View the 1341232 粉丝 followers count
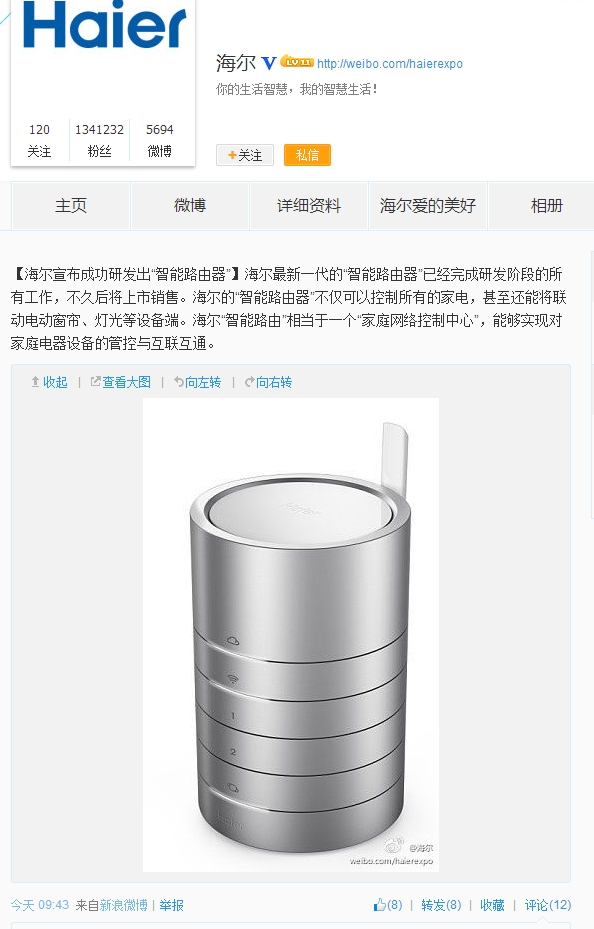 tap(99, 140)
